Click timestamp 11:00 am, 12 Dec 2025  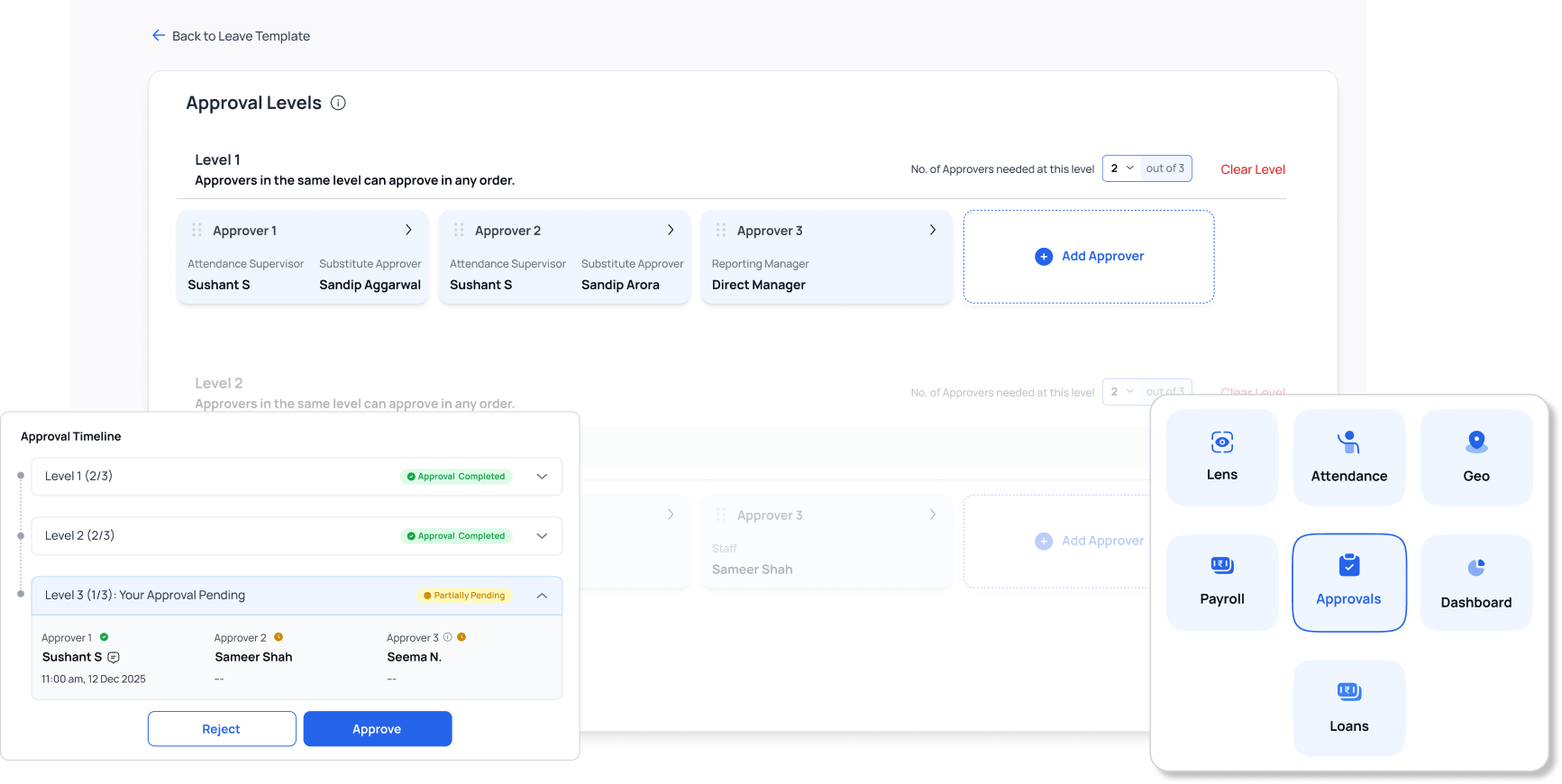click(x=94, y=679)
